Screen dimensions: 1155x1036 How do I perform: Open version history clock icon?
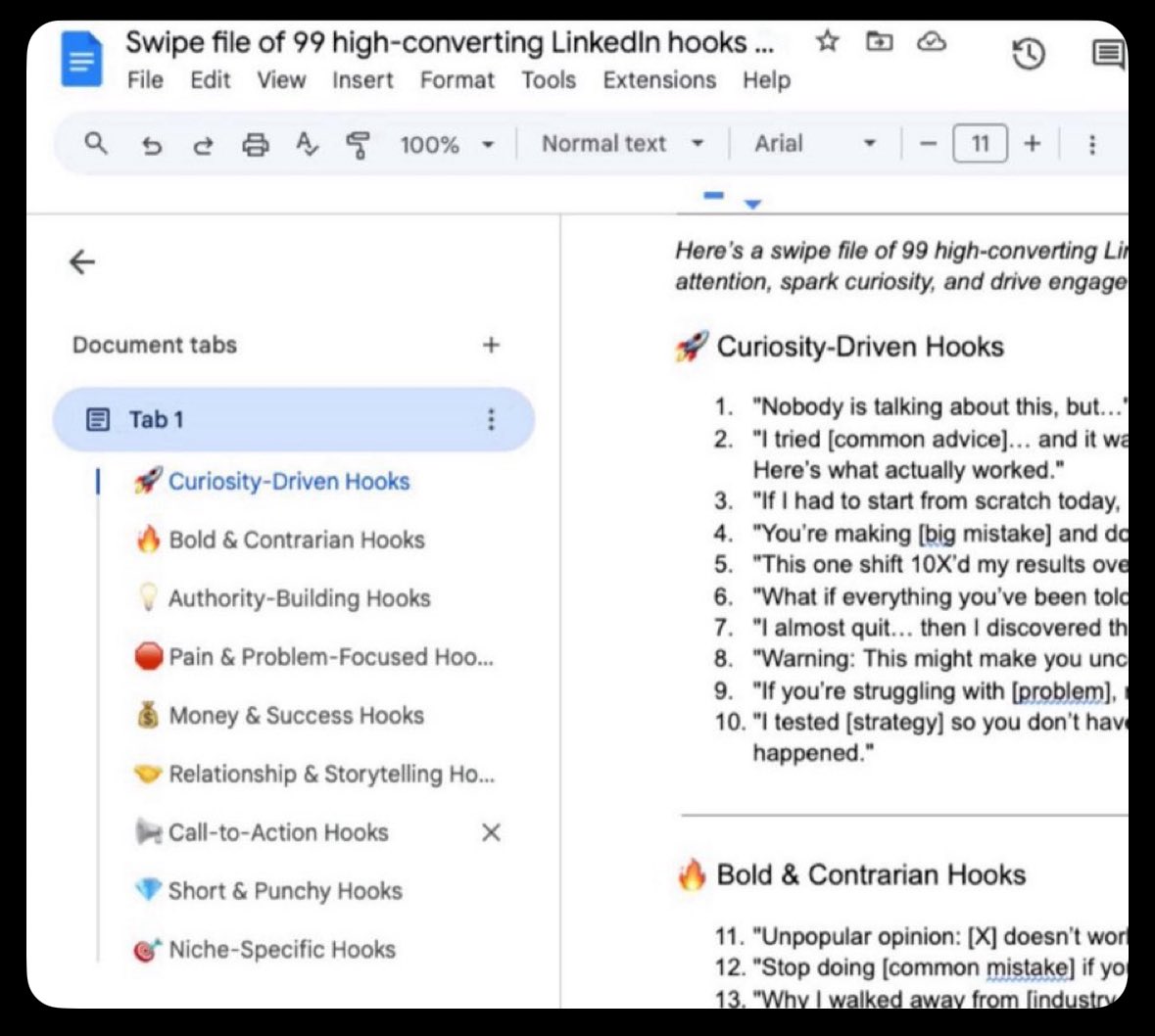[x=1029, y=54]
